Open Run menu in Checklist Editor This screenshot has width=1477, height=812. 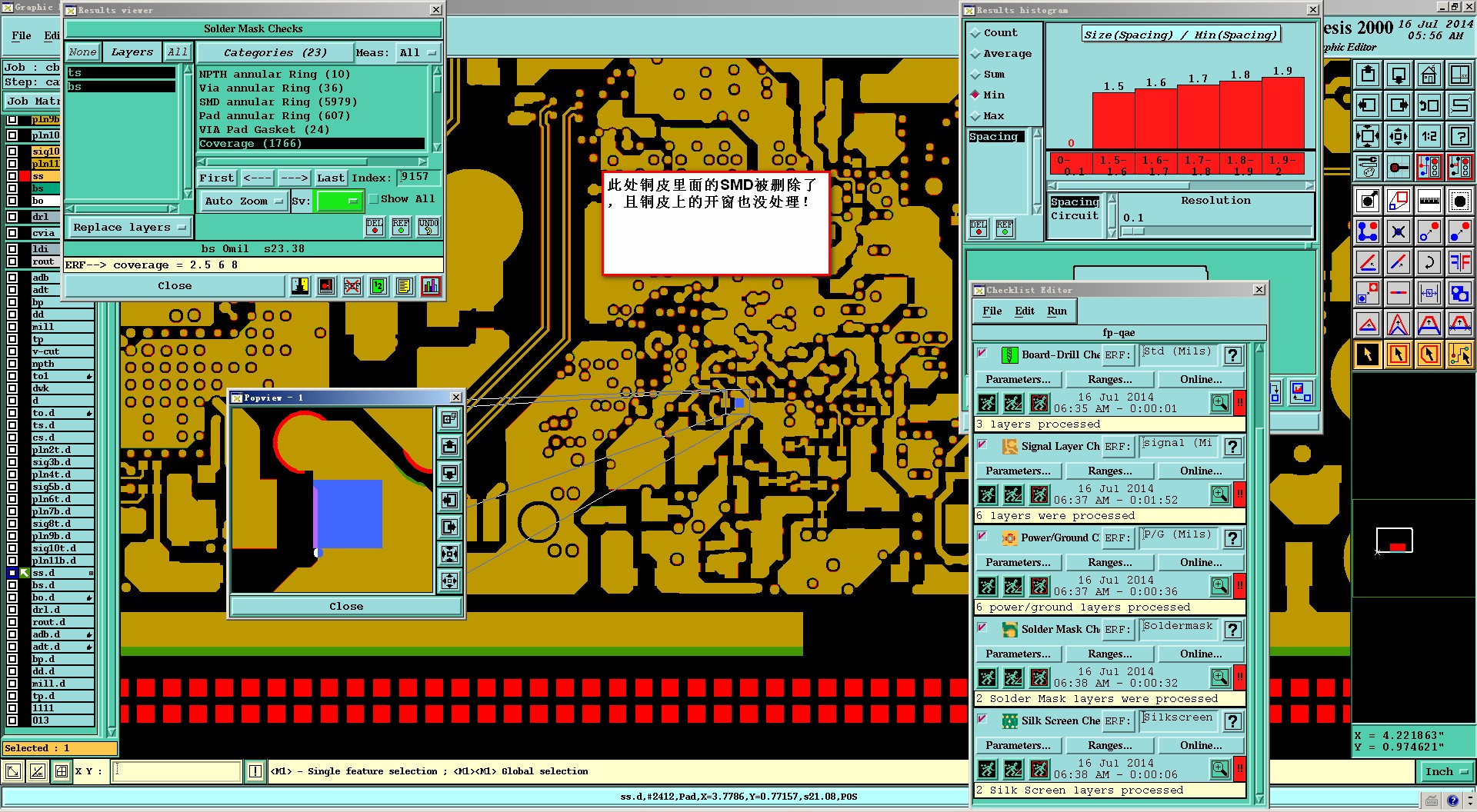coord(1057,311)
